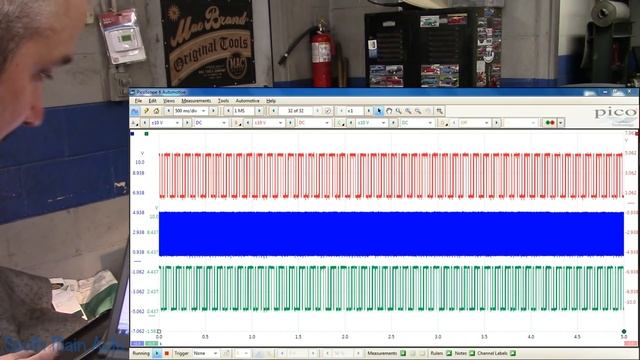Click the blue Channel A ruler handle top-left
This screenshot has width=640, height=360.
tap(132, 134)
